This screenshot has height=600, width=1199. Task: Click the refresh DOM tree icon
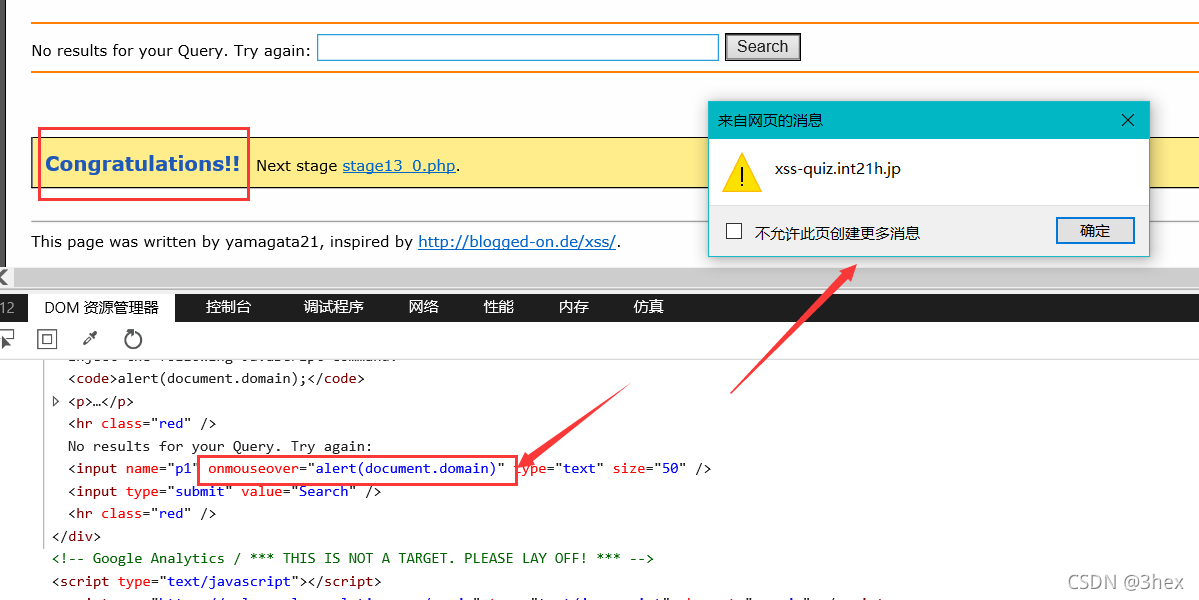tap(133, 339)
